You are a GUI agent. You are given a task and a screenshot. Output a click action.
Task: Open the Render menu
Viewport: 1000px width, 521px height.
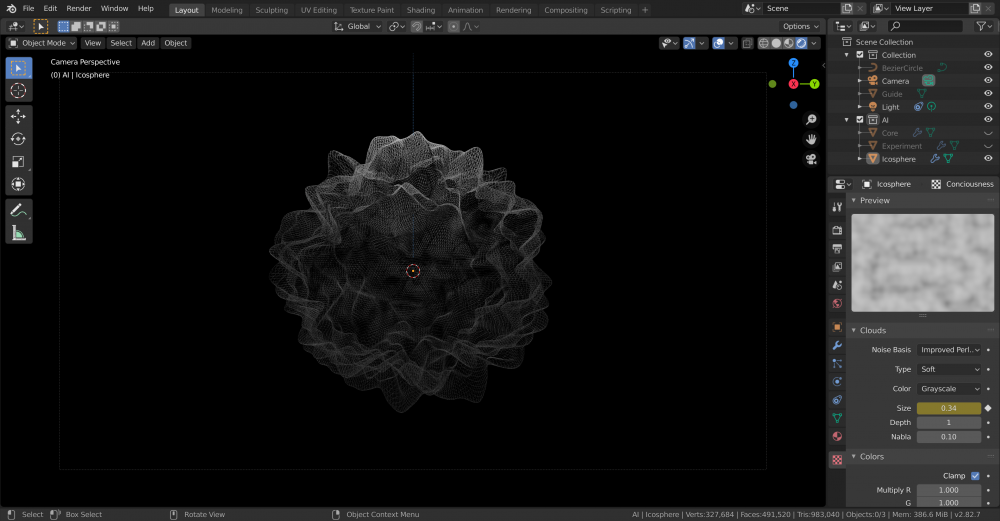point(79,8)
